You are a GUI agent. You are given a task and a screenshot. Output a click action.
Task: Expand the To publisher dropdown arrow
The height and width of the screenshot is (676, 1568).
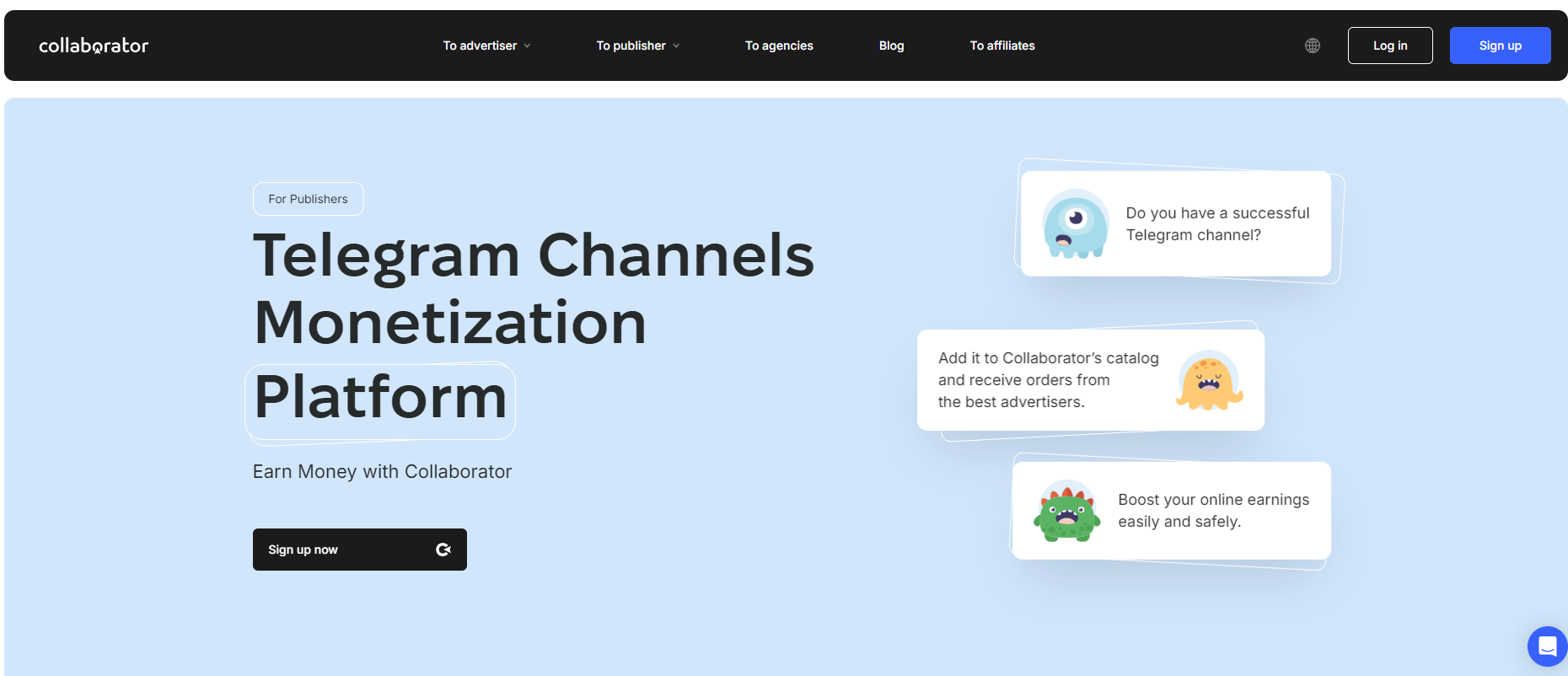pos(676,46)
